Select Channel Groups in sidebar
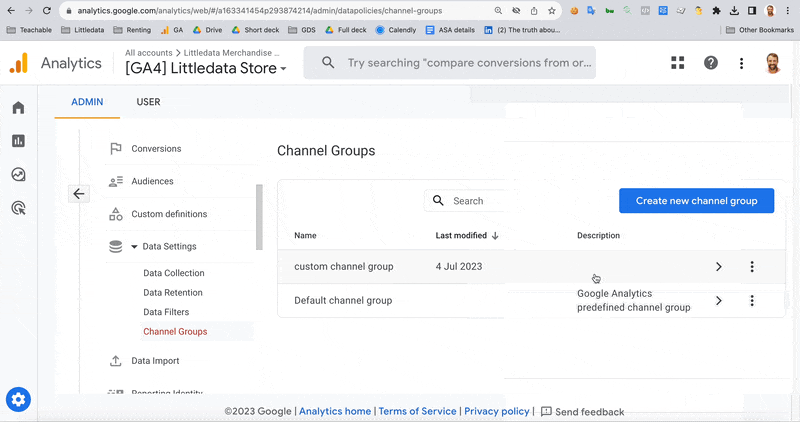Viewport: 800px width, 422px height. click(x=175, y=332)
